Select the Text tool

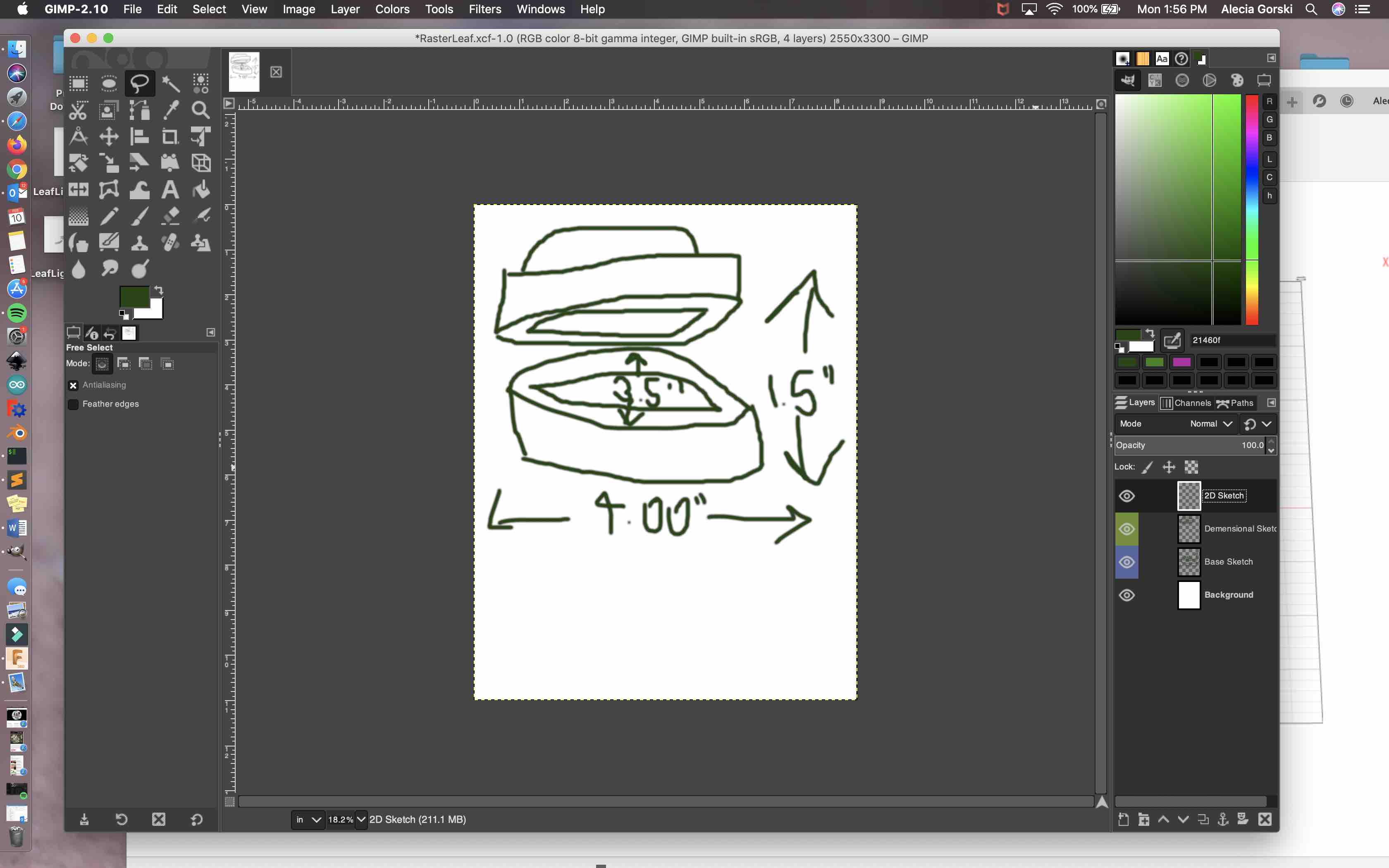click(x=170, y=189)
